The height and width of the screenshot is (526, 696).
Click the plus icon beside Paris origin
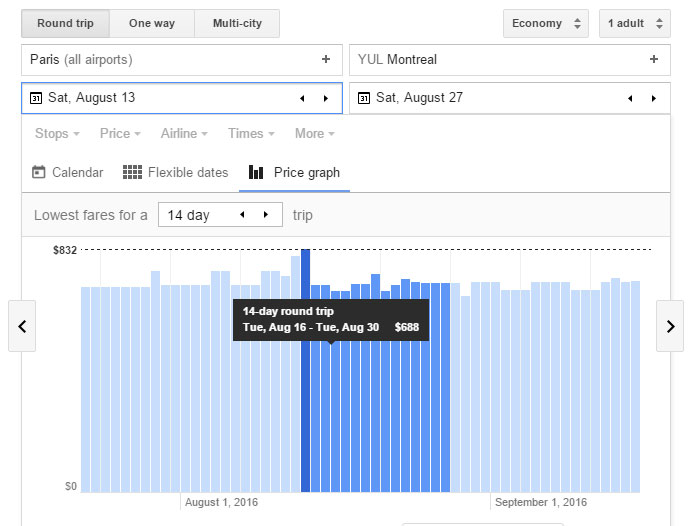tap(326, 59)
